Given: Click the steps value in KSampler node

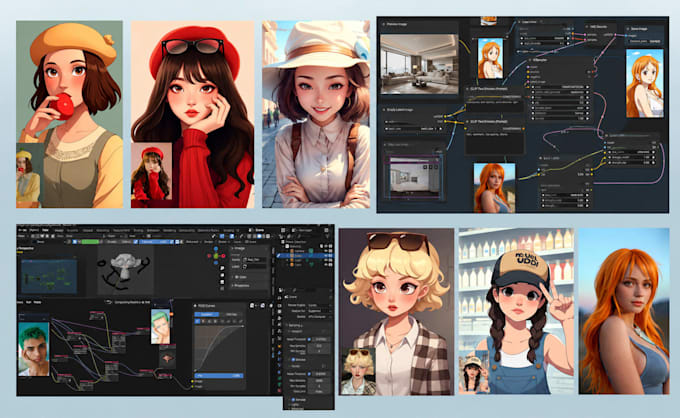Looking at the screenshot, I should click(x=560, y=98).
